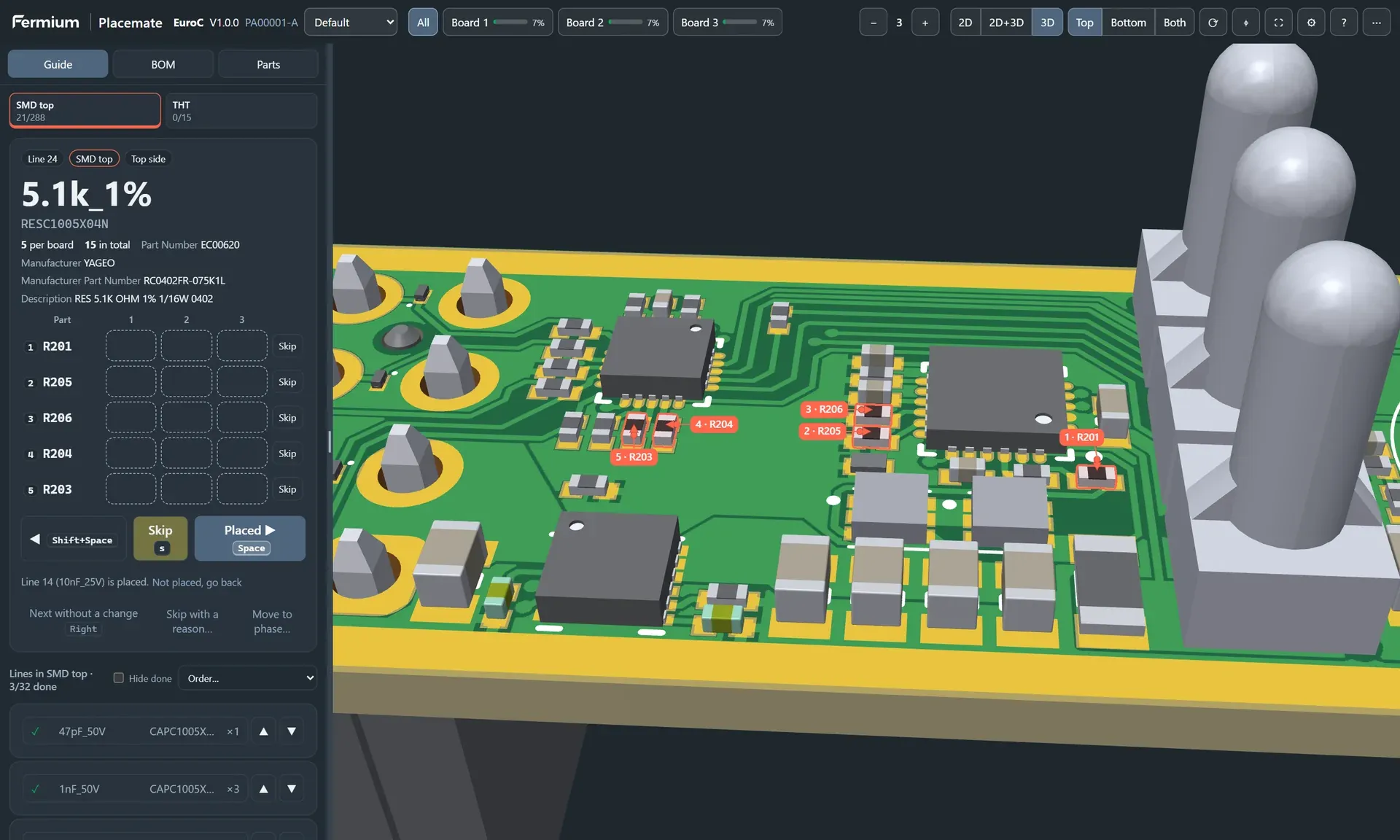Toggle fullscreen mode icon
Screen dimensions: 1400x840
pos(1278,23)
